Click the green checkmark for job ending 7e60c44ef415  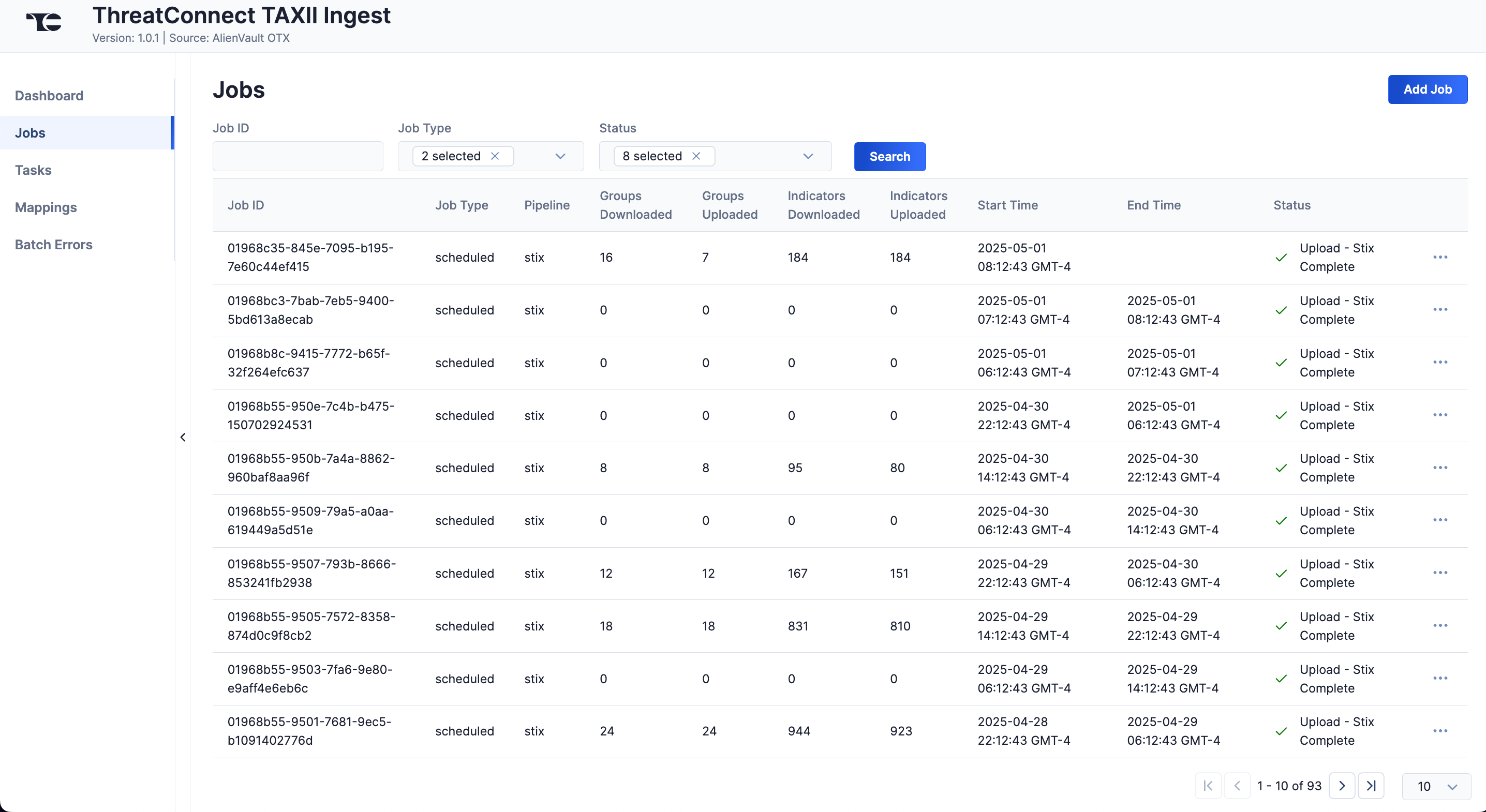(x=1281, y=258)
